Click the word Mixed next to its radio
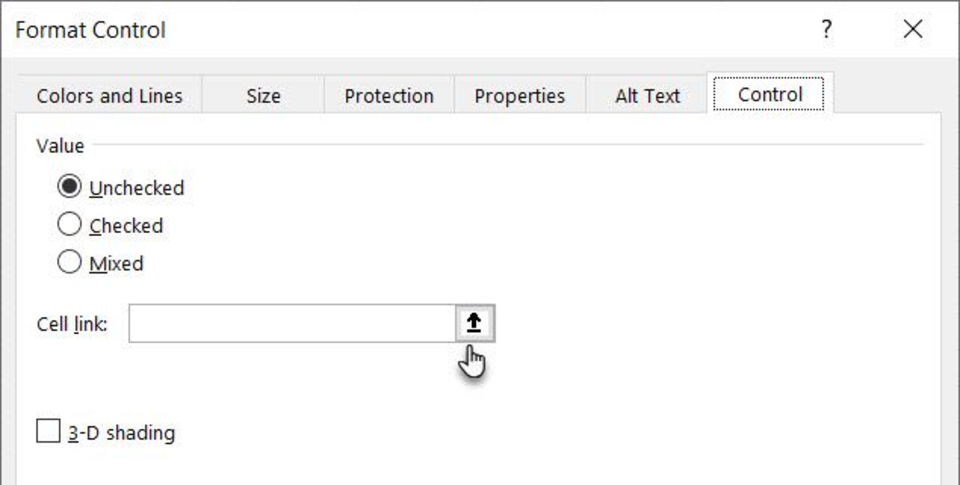This screenshot has height=485, width=960. coord(116,264)
